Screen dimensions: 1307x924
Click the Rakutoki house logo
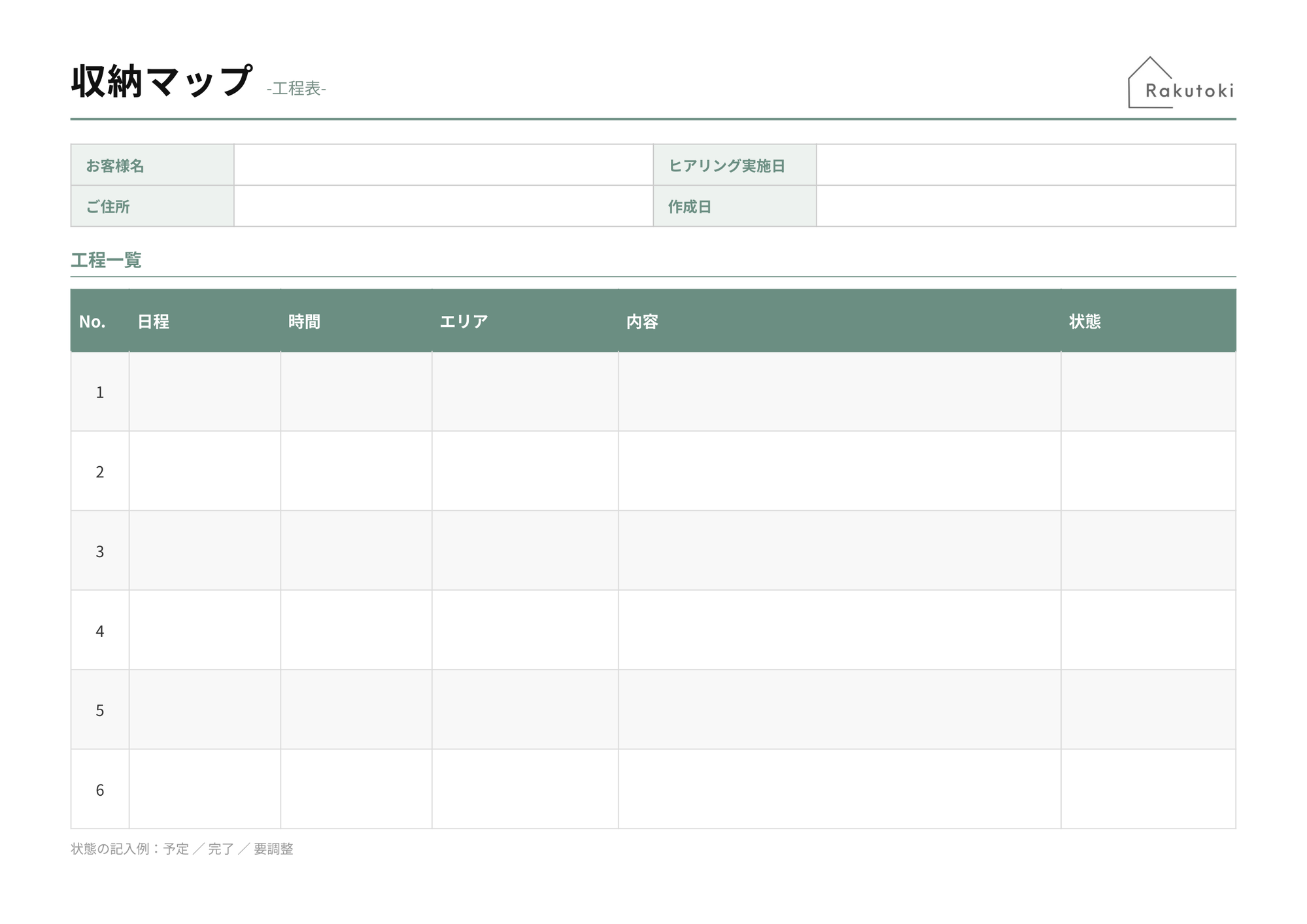(x=1181, y=82)
